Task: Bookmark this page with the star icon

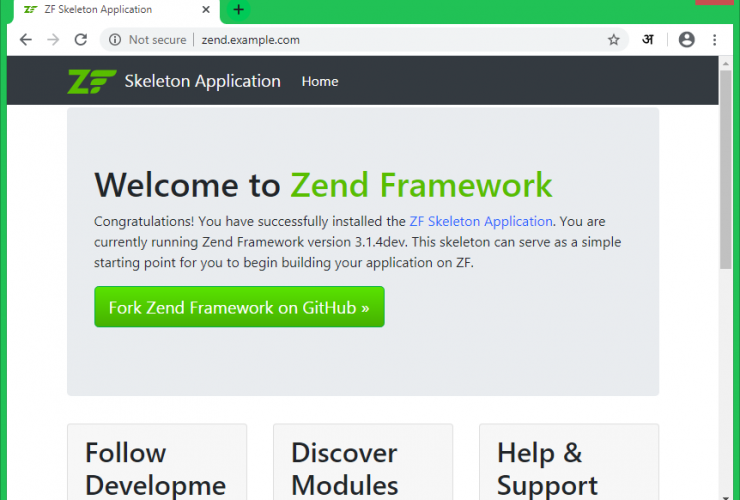Action: (x=613, y=40)
